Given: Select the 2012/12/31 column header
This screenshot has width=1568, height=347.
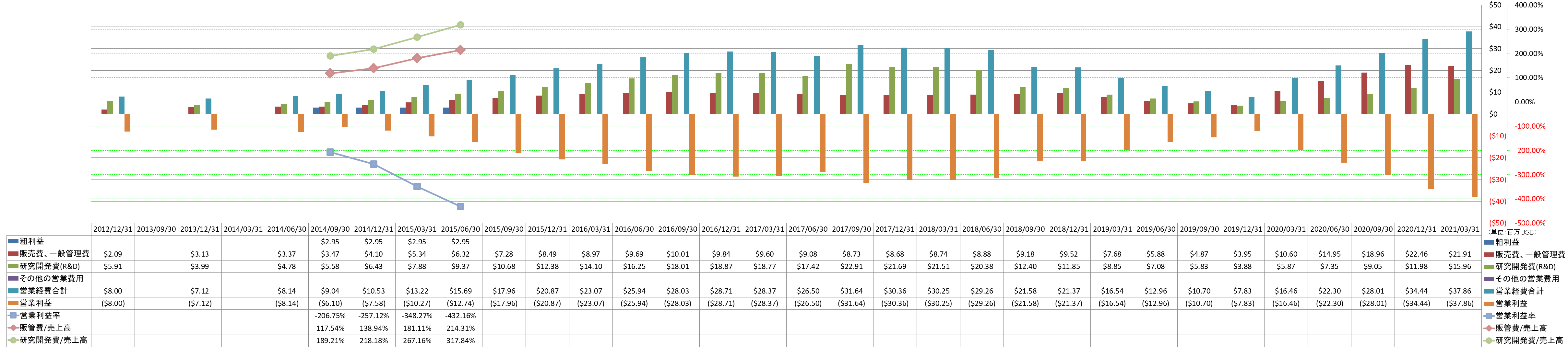Looking at the screenshot, I should coord(113,229).
